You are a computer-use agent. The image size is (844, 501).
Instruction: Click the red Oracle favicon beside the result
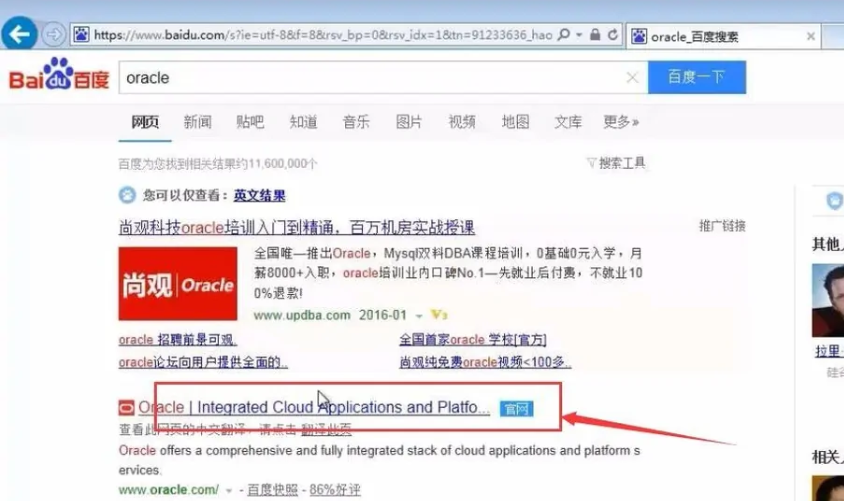tap(126, 408)
